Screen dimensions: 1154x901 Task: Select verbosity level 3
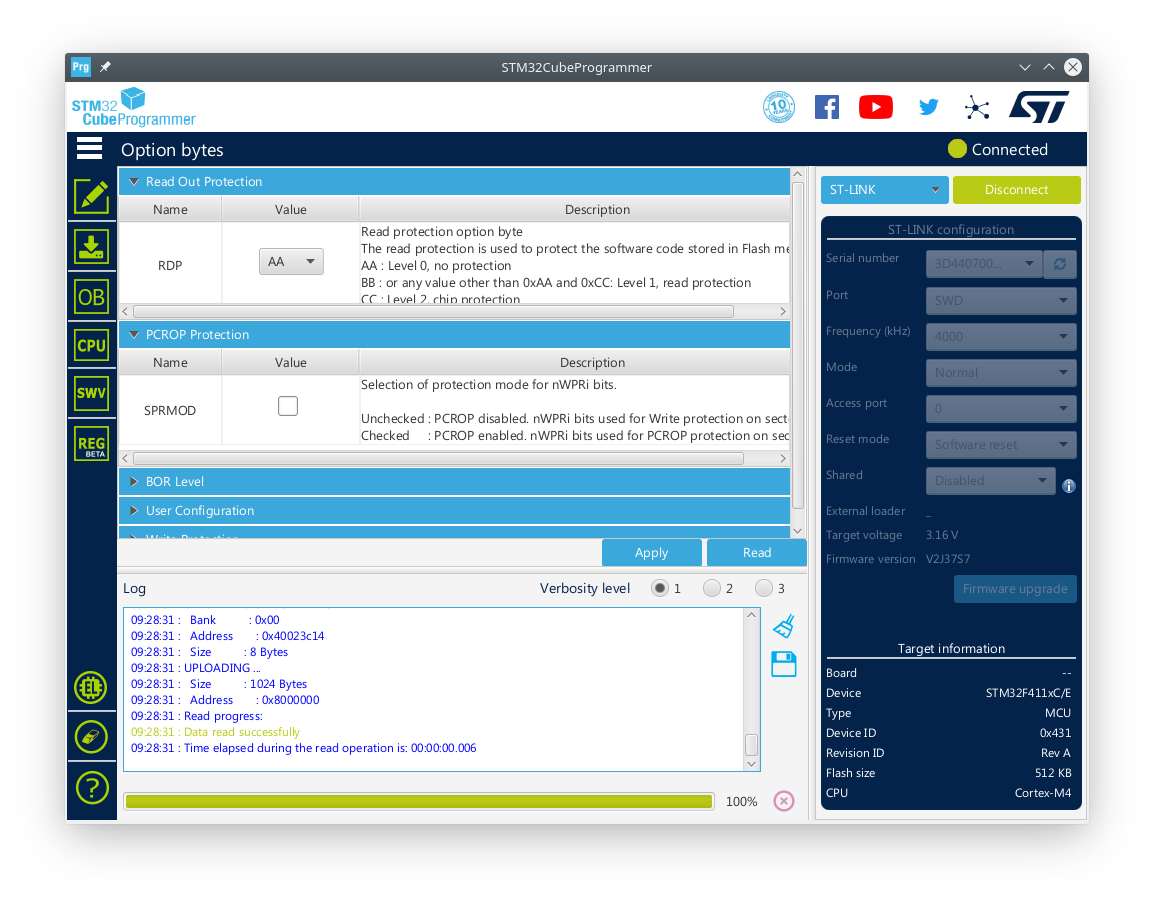[x=764, y=588]
